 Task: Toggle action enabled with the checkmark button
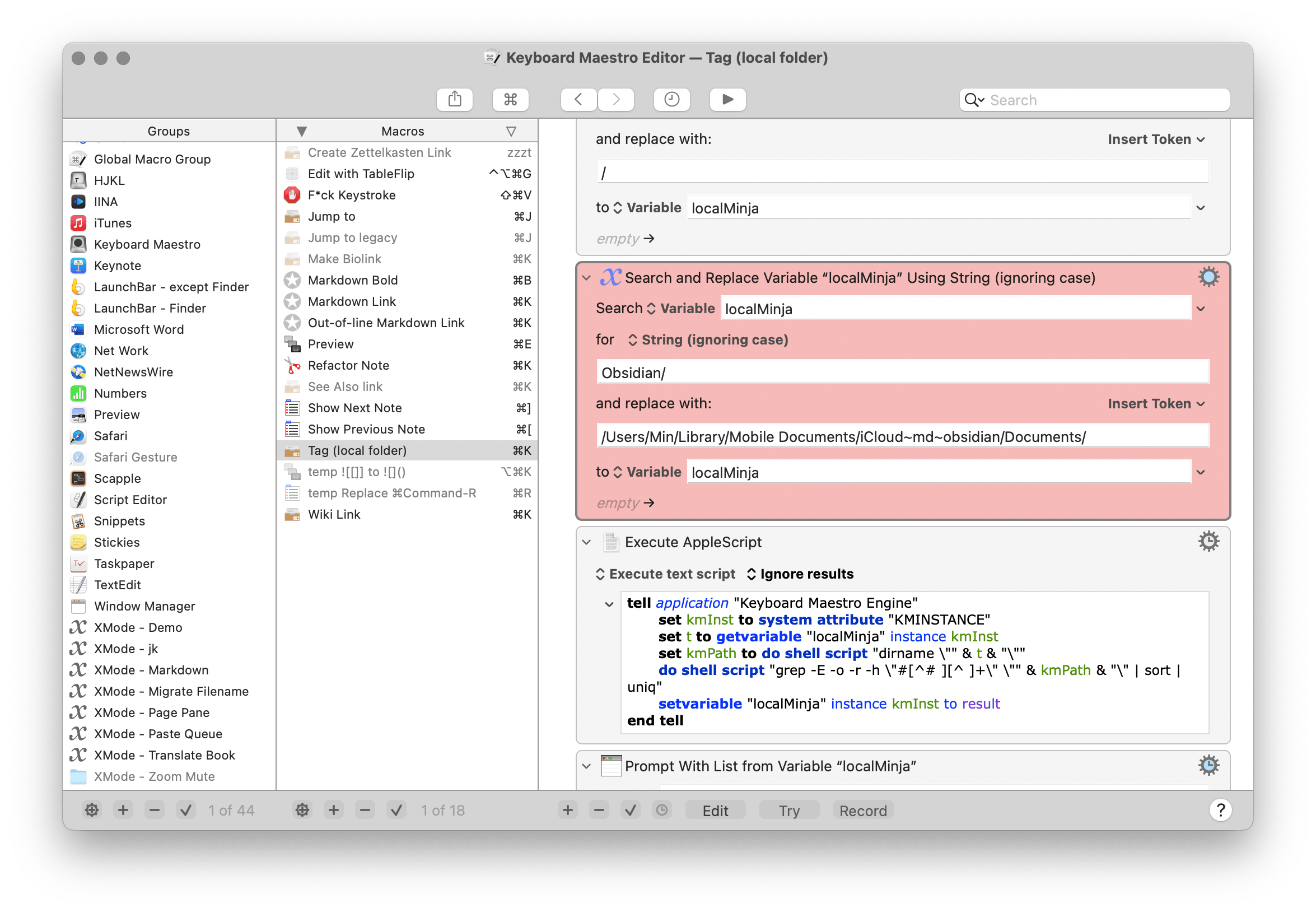[x=630, y=810]
